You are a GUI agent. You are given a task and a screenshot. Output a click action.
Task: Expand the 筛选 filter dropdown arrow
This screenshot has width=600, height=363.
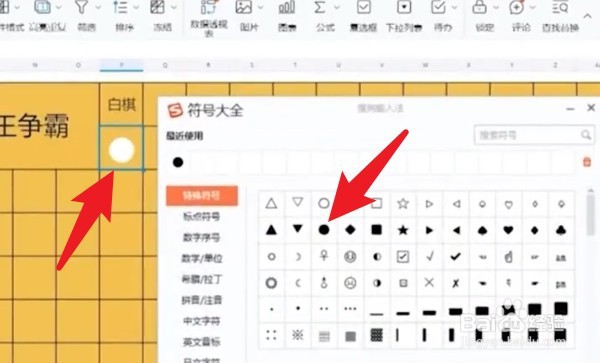tap(98, 7)
